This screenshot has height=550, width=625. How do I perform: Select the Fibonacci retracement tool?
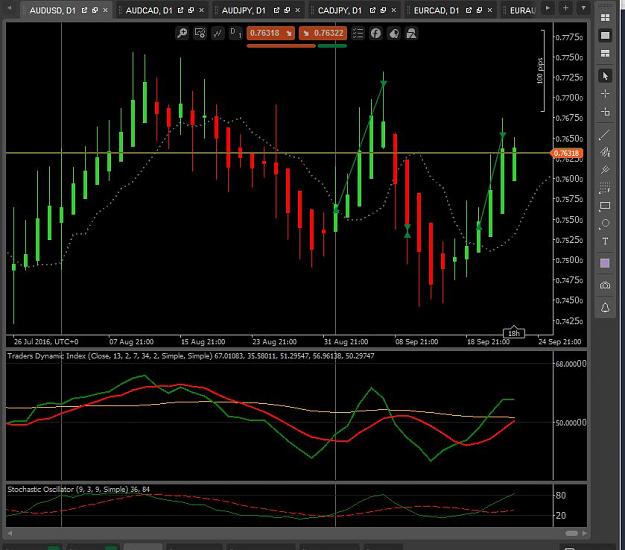[x=605, y=188]
